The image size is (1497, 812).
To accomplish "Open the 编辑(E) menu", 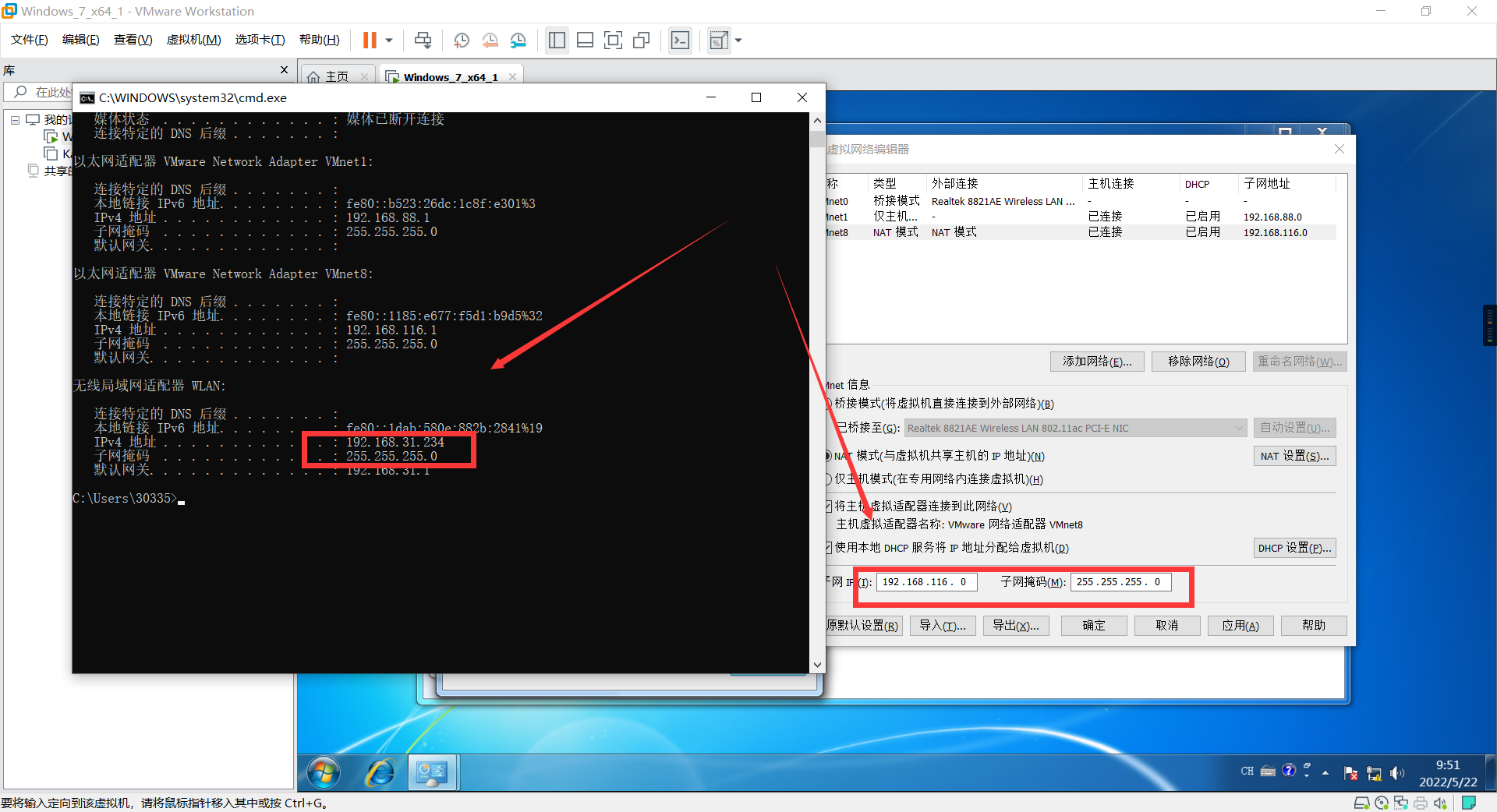I will [81, 40].
